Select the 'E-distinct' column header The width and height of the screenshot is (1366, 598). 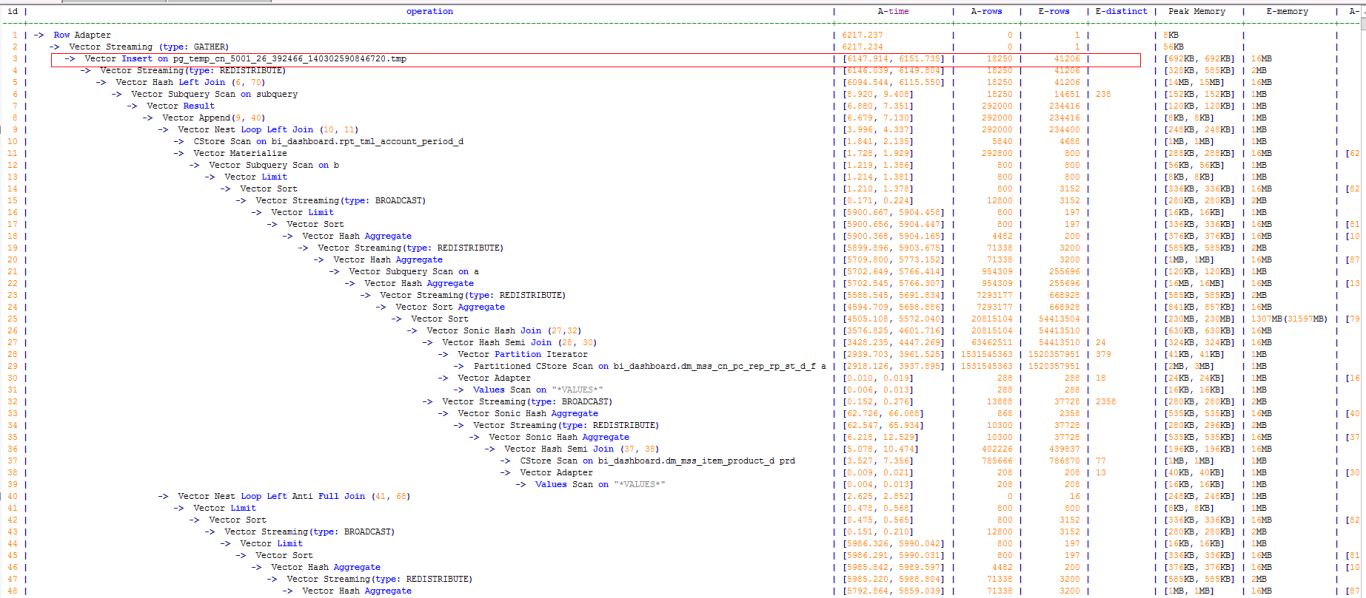1121,11
